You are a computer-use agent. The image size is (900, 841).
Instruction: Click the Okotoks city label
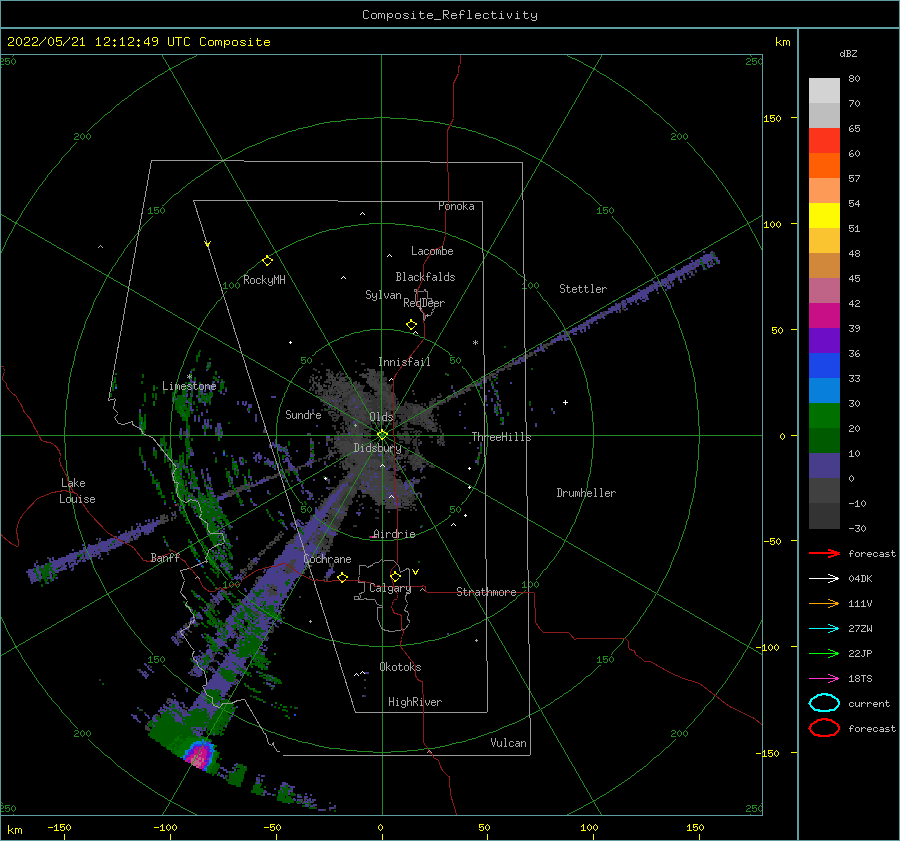(x=400, y=667)
